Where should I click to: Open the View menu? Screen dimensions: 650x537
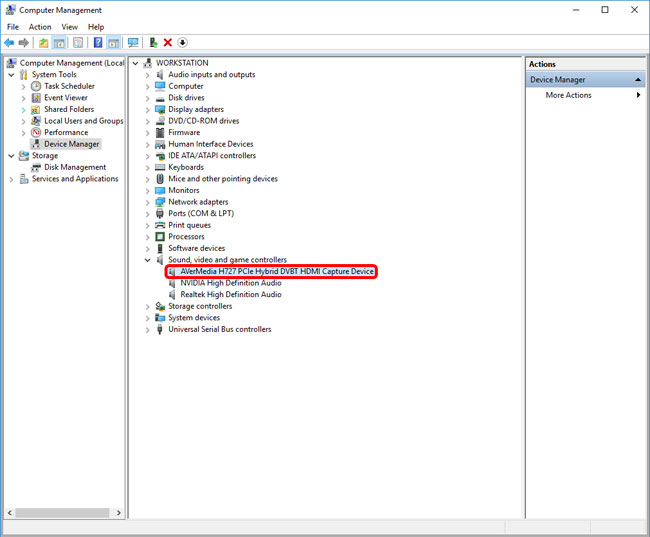point(69,27)
